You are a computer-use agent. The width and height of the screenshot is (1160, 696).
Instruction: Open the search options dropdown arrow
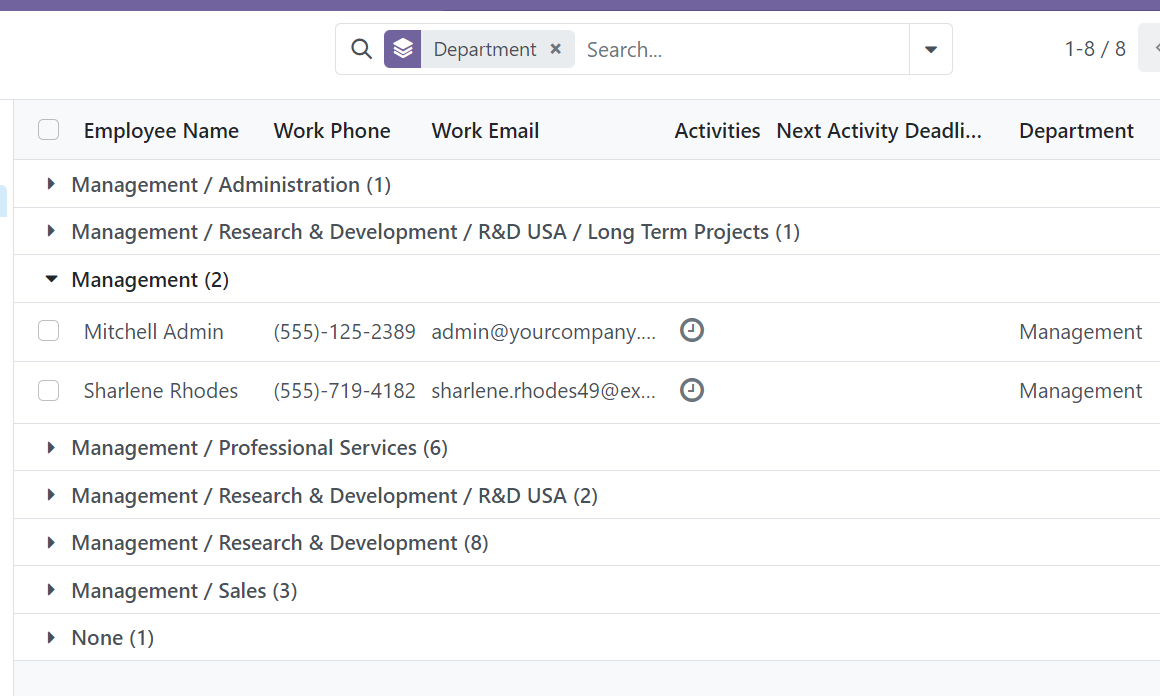[x=930, y=49]
